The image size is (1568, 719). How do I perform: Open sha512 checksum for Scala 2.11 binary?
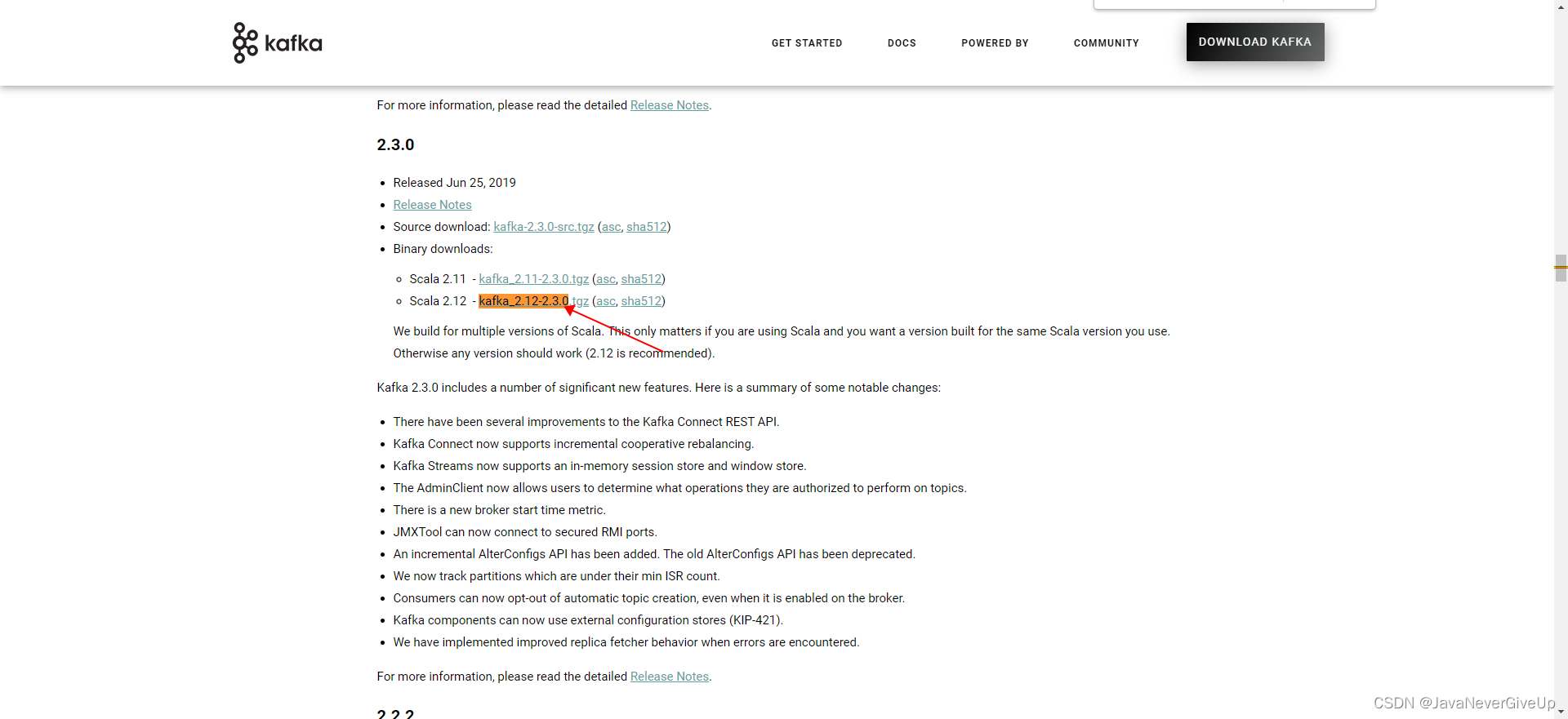click(642, 279)
